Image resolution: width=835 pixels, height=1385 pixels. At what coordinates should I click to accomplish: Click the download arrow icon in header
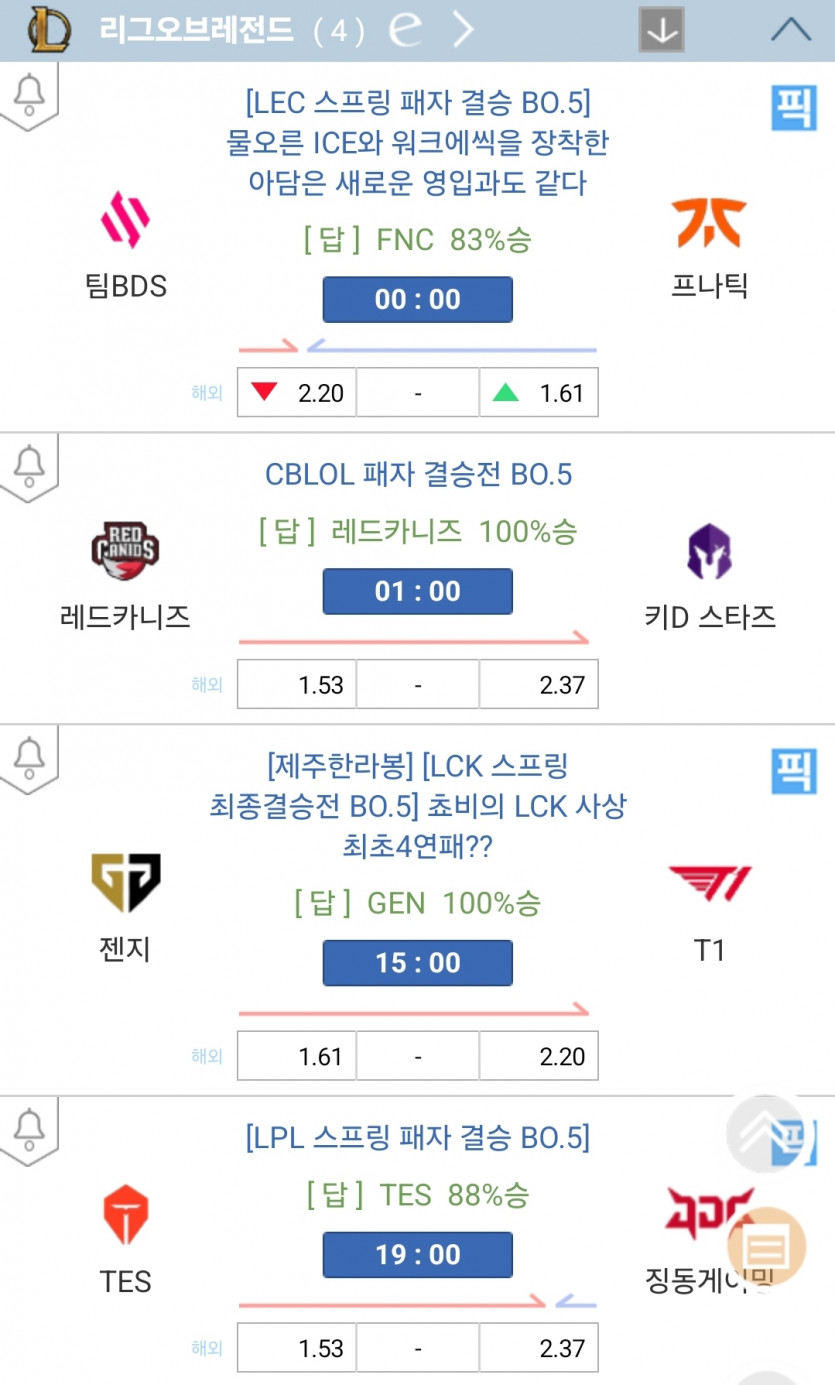(x=661, y=30)
